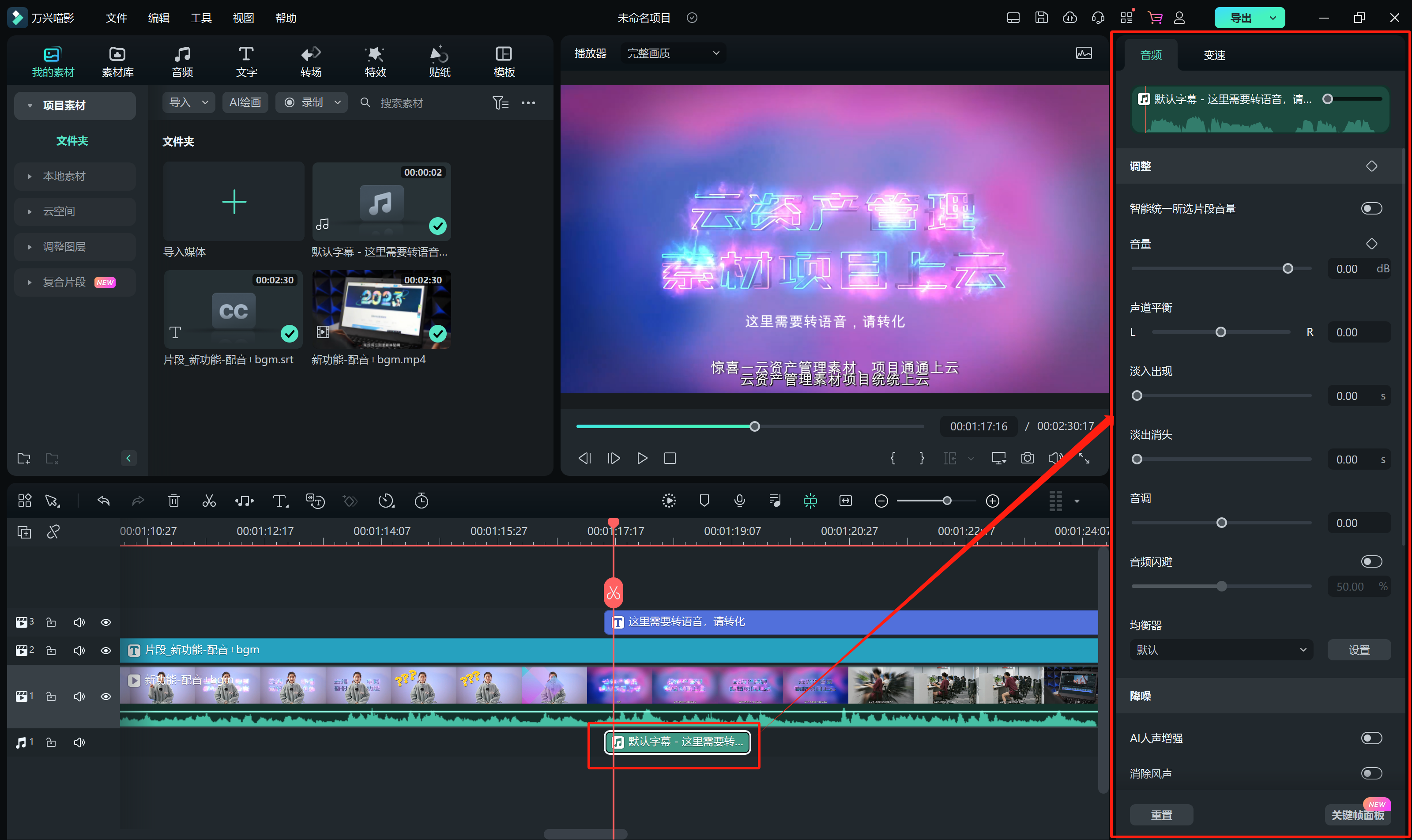Click the AI绘画 button
Image resolution: width=1412 pixels, height=840 pixels.
pos(245,102)
